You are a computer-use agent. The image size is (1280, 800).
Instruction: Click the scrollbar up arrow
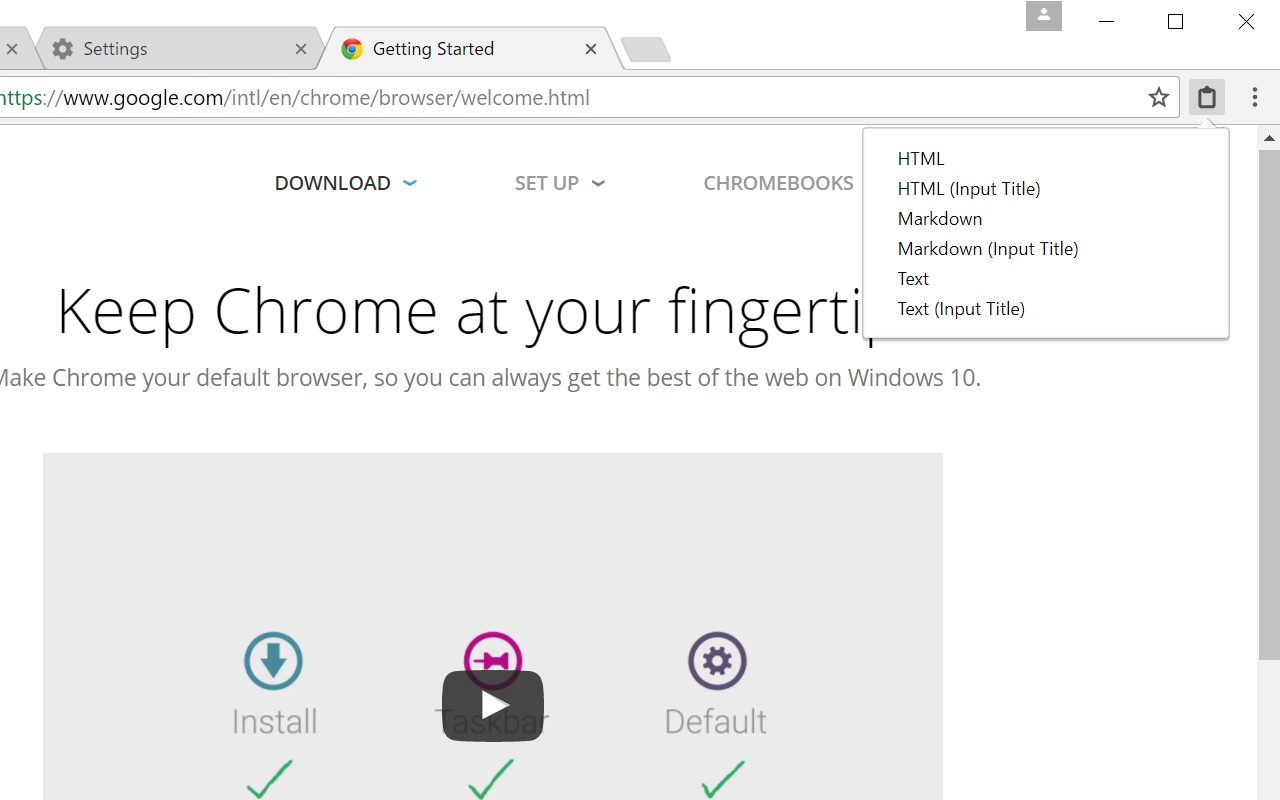coord(1269,138)
